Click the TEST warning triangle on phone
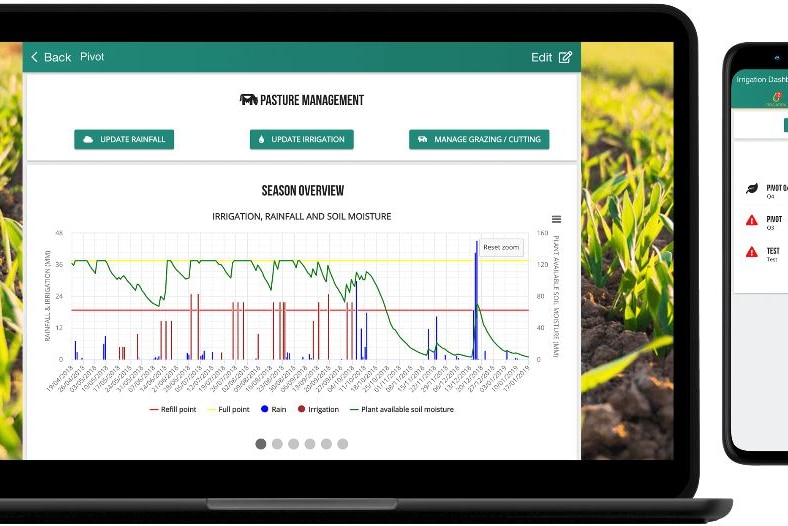The image size is (788, 526). tap(752, 252)
